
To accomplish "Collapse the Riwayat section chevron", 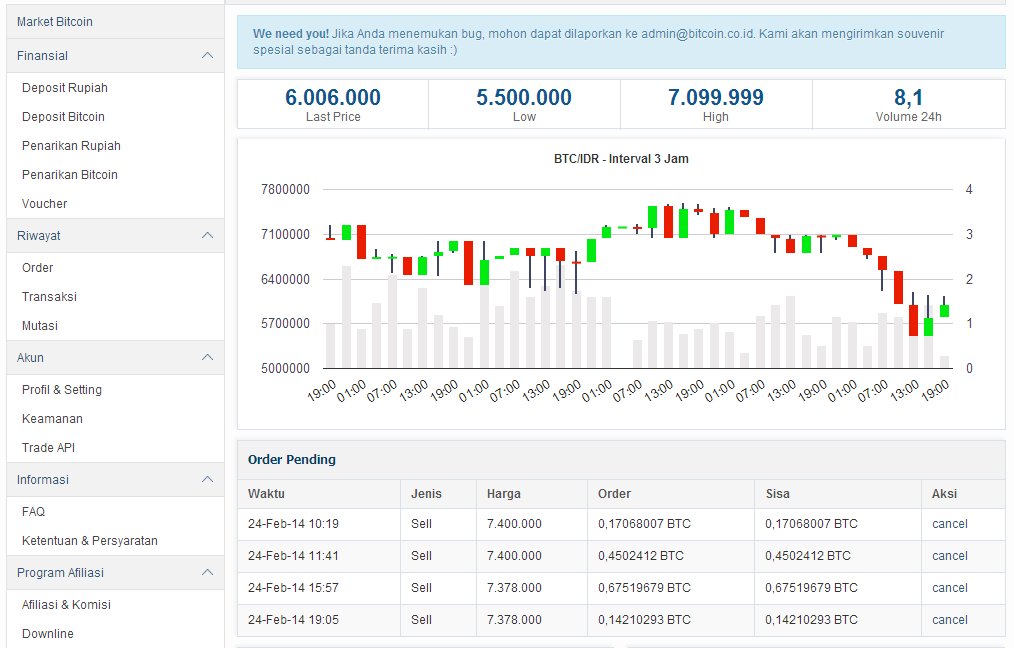I will [x=207, y=236].
